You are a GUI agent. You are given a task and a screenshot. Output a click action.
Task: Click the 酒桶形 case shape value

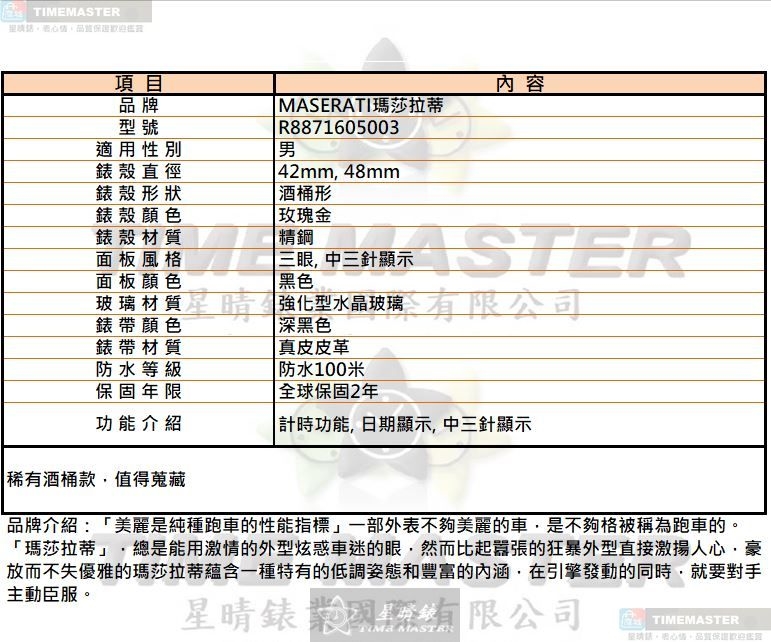[x=304, y=193]
